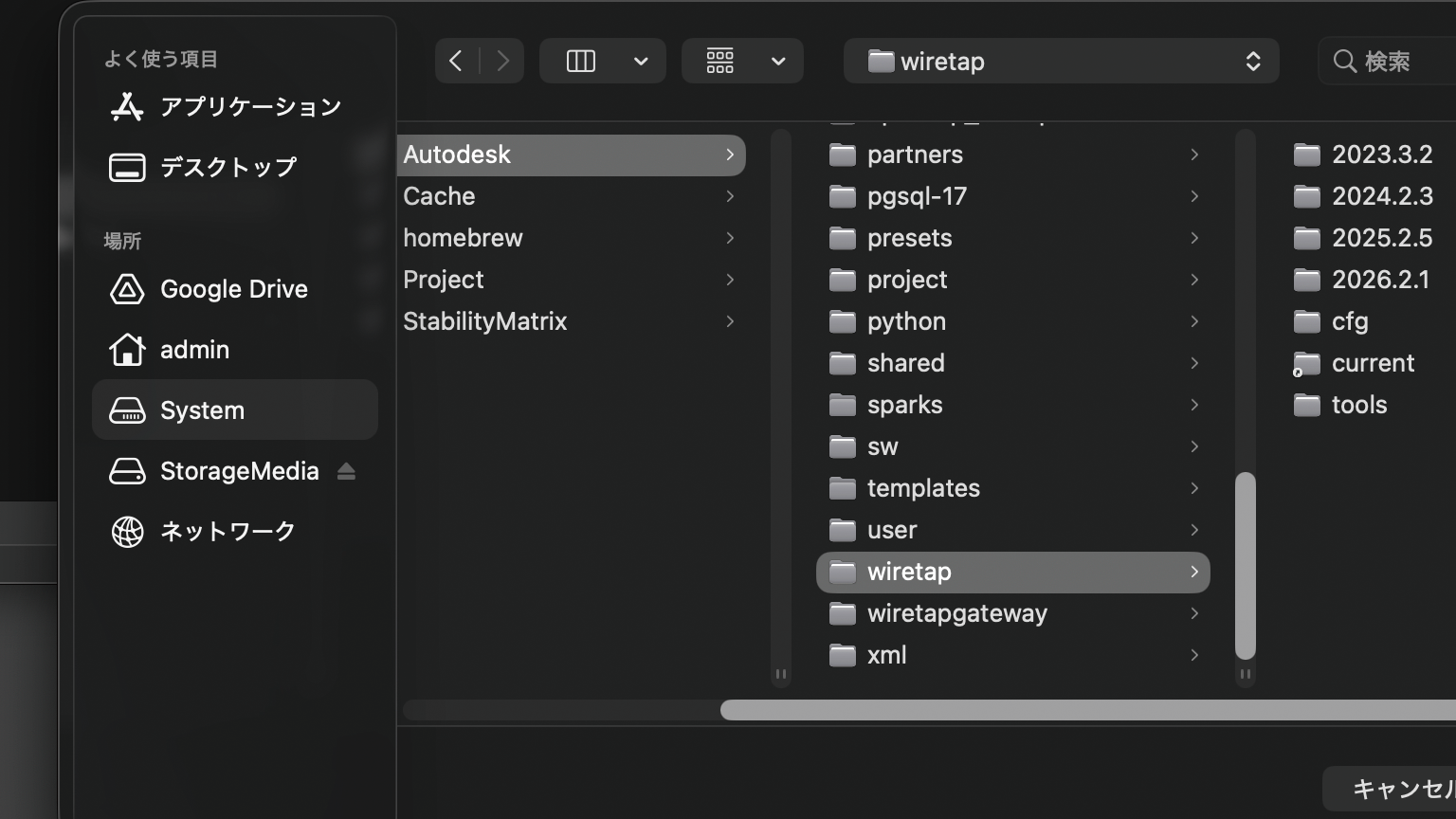Open the current alias folder

coord(1372,363)
